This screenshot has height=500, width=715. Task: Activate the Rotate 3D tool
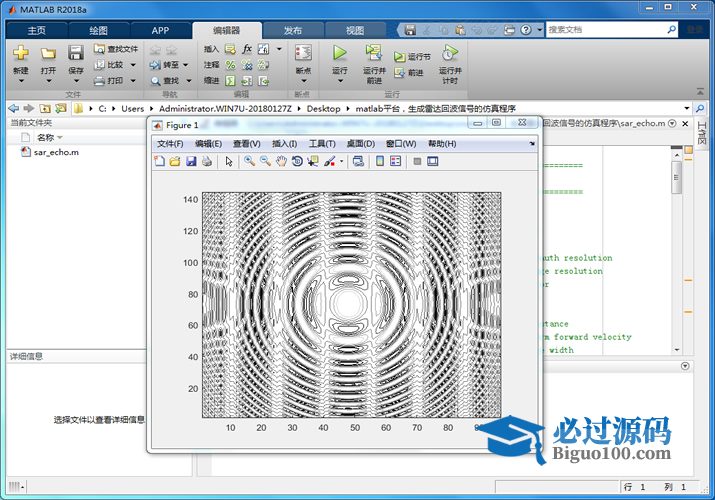point(297,161)
